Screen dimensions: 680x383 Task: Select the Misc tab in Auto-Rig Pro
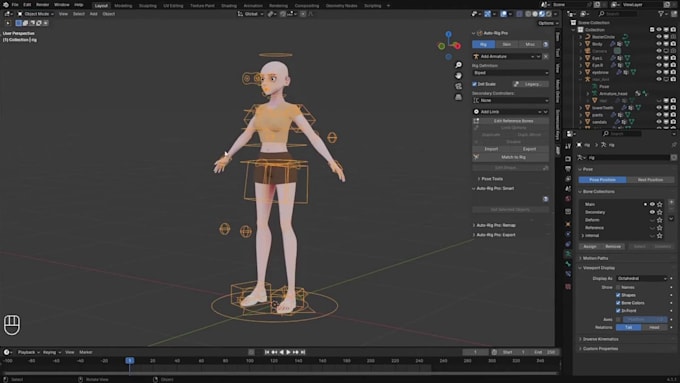530,44
